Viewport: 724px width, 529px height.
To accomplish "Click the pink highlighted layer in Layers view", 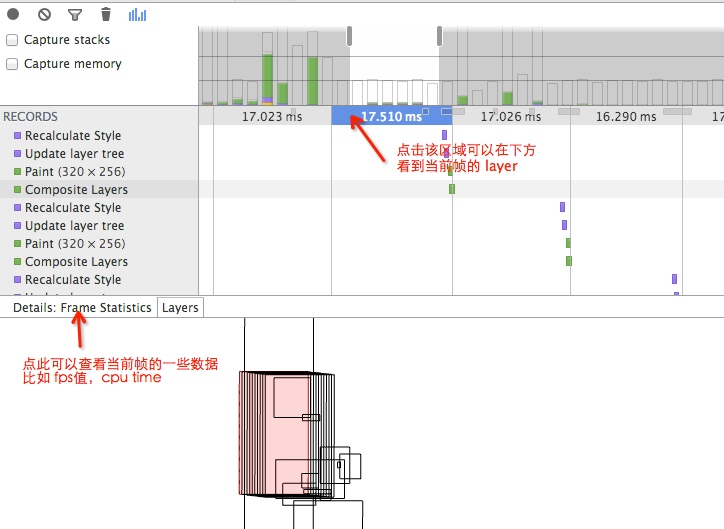I will pos(274,434).
